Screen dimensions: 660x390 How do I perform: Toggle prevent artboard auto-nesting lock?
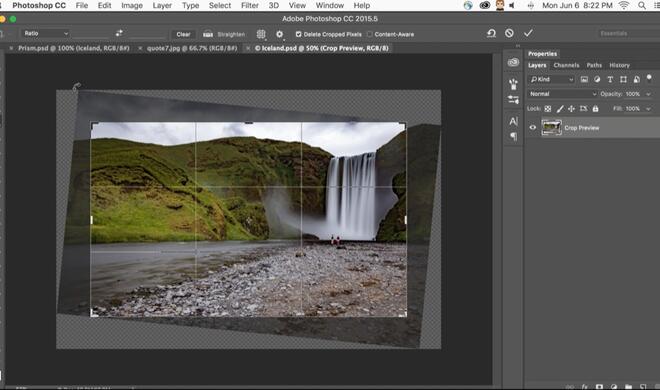[x=583, y=109]
